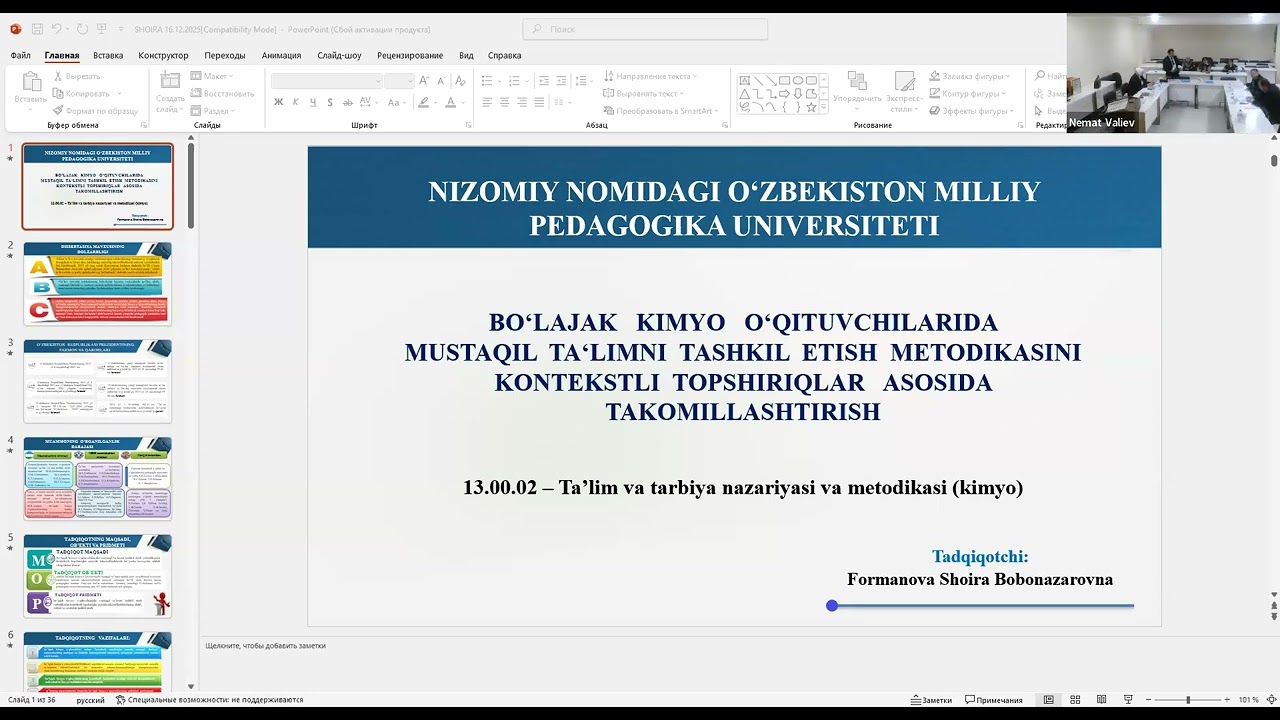Open font color A swatch
The width and height of the screenshot is (1280, 720).
pos(450,102)
